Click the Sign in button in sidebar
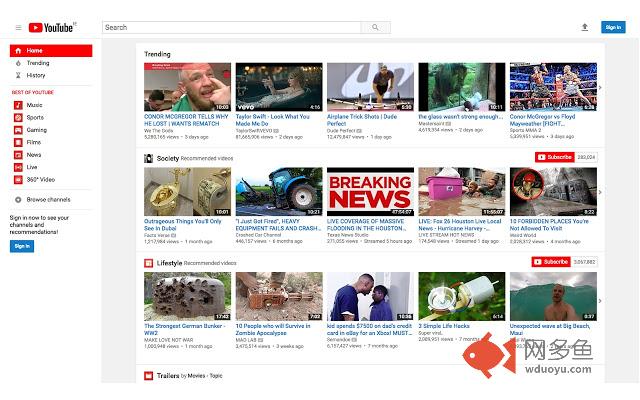 click(22, 246)
